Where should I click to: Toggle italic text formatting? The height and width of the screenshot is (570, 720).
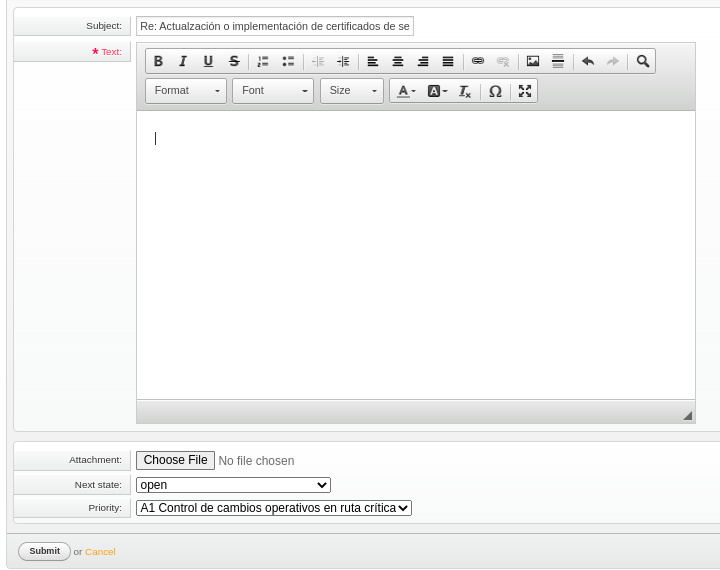click(x=183, y=61)
